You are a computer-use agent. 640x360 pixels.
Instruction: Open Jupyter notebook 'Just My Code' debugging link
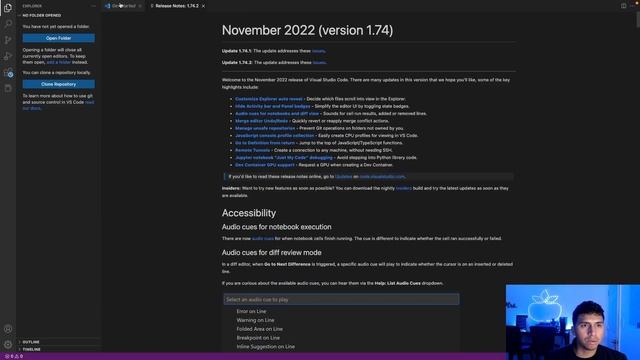(284, 158)
